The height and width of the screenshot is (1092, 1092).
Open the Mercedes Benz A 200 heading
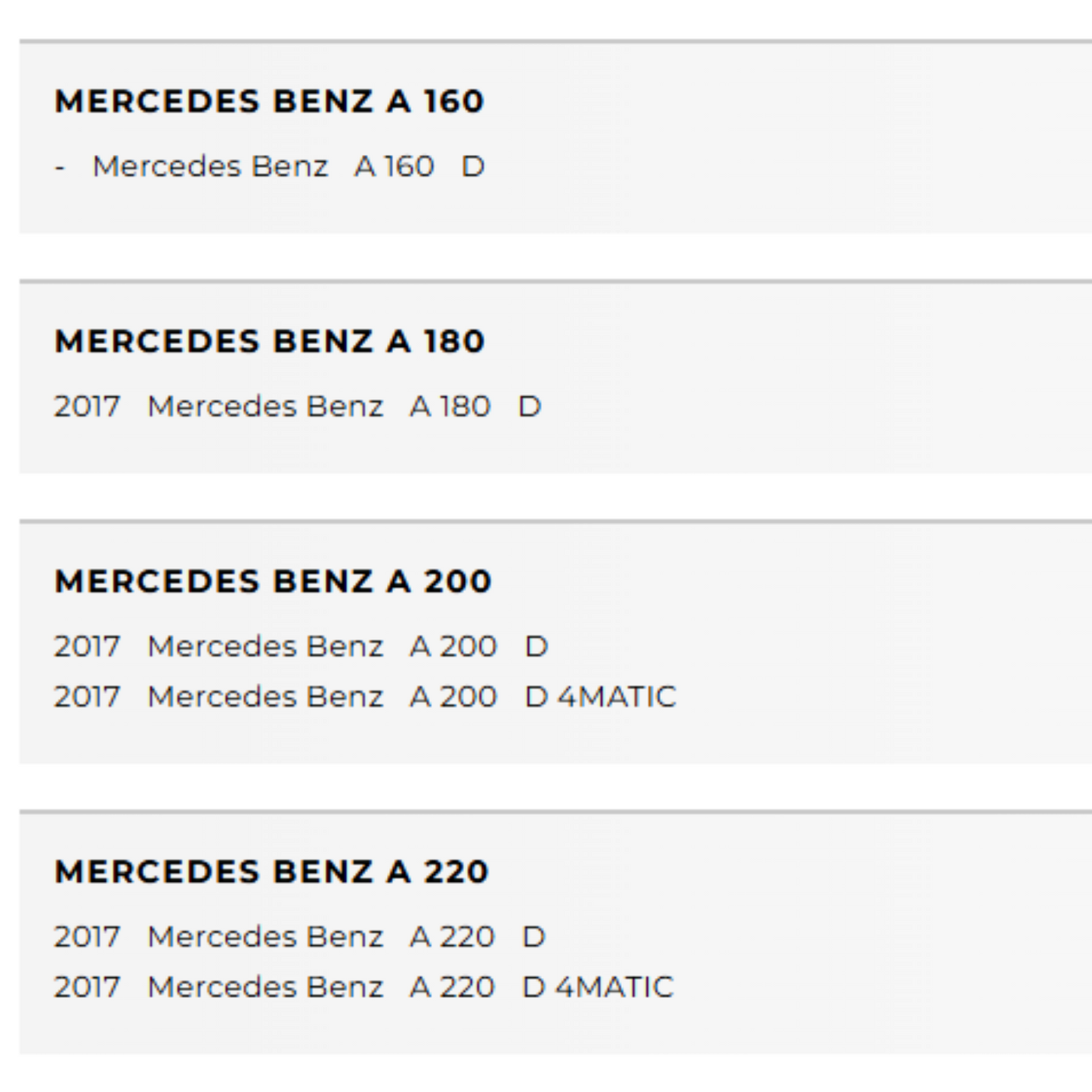point(273,582)
